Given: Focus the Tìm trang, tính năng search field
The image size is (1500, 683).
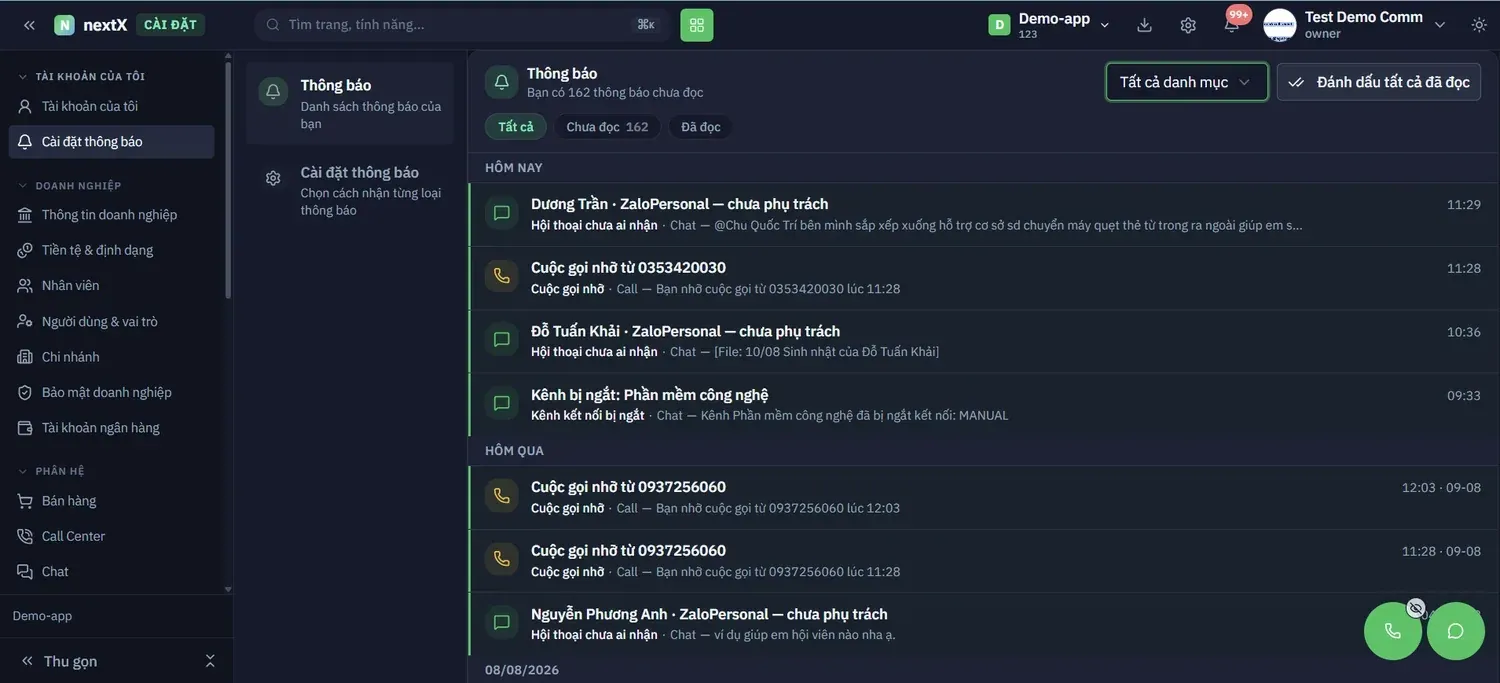Looking at the screenshot, I should point(463,24).
